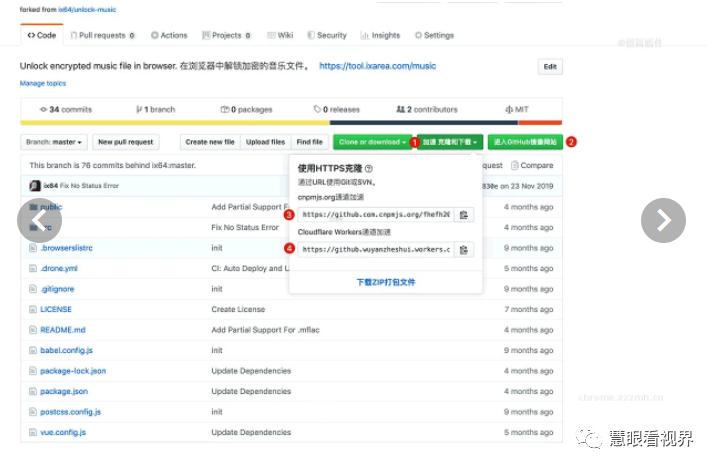Screen dimensions: 716x469
Task: Copy the cnpmjs.org clone URL clipboard icon
Action: (x=464, y=215)
